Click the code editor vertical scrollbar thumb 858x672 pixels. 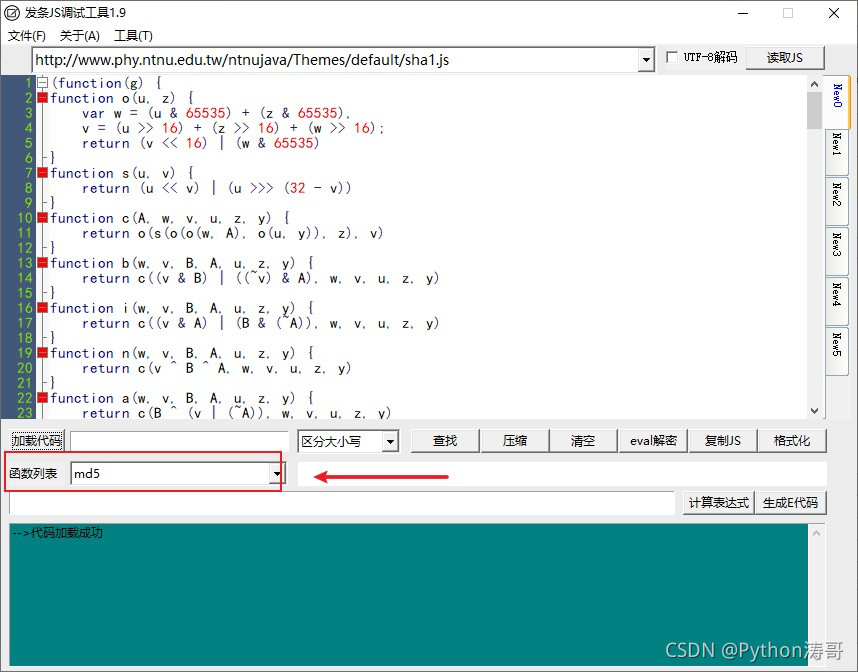tap(814, 110)
